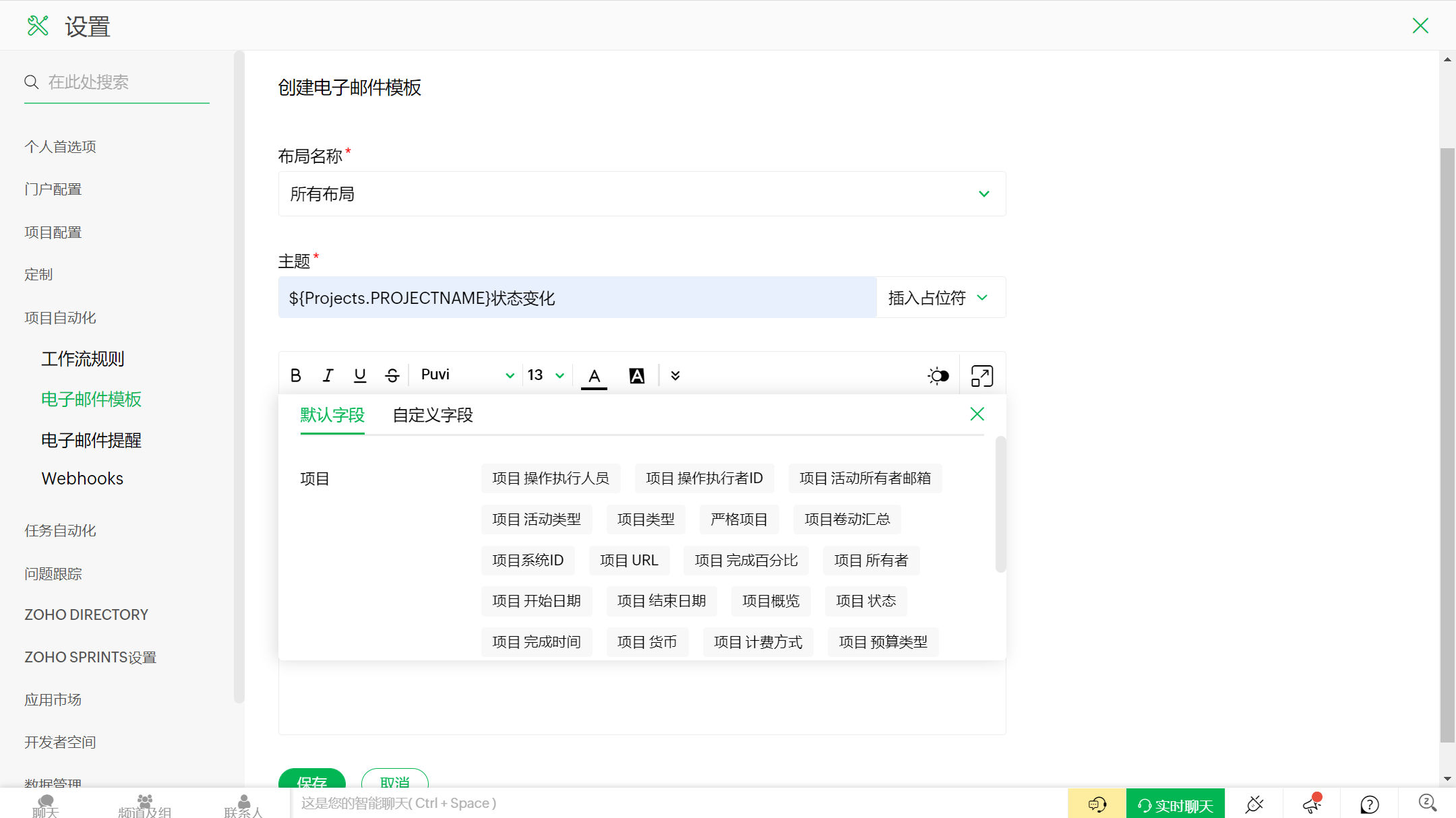Open 电子邮件提醒 in sidebar
This screenshot has width=1456, height=818.
point(91,441)
